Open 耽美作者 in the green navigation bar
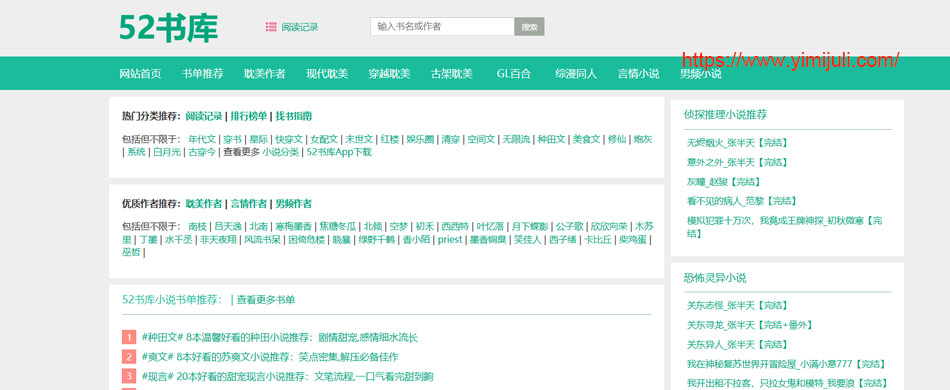Viewport: 950px width, 390px height. click(265, 74)
